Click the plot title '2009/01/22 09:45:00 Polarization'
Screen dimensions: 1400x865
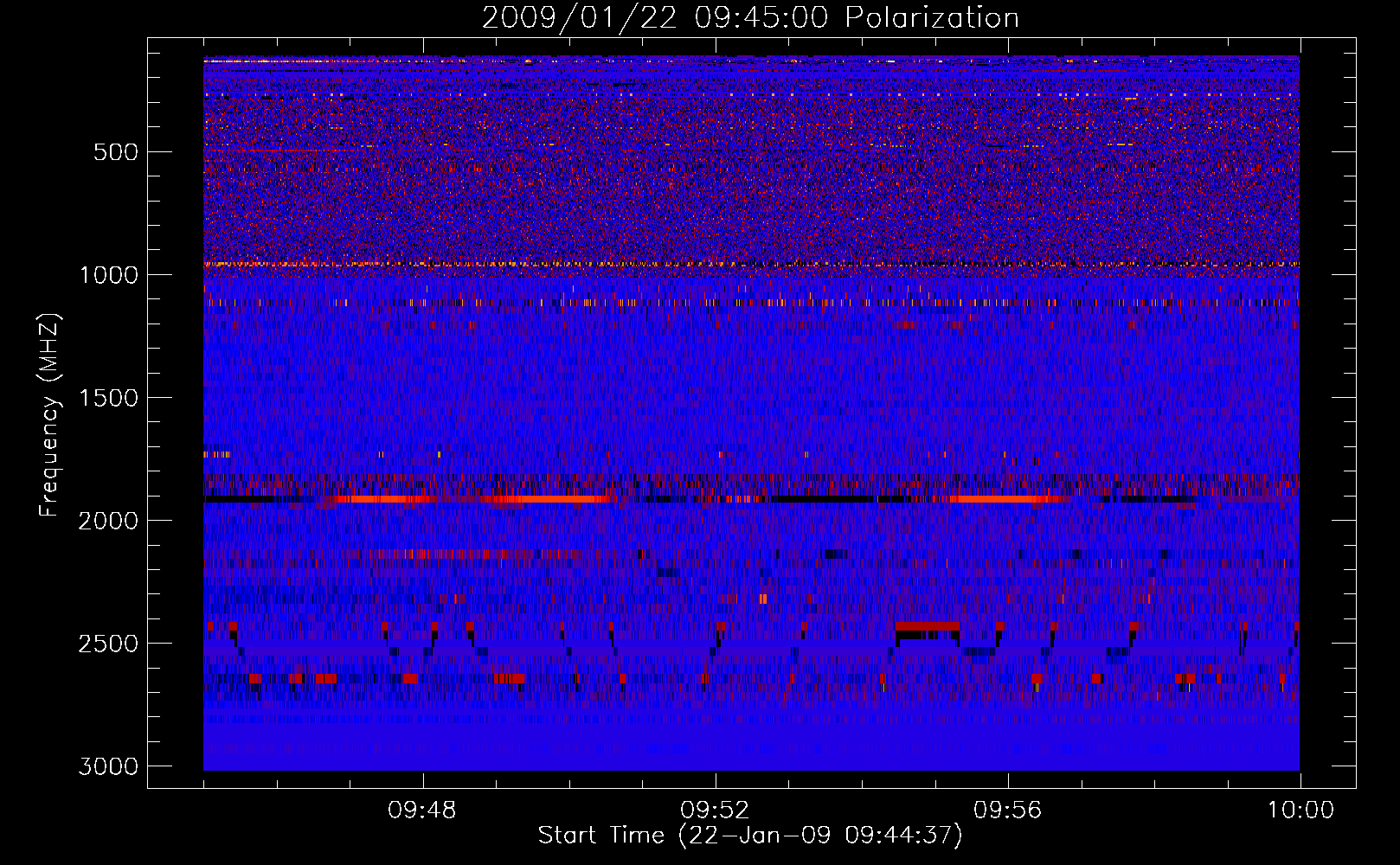[750, 17]
